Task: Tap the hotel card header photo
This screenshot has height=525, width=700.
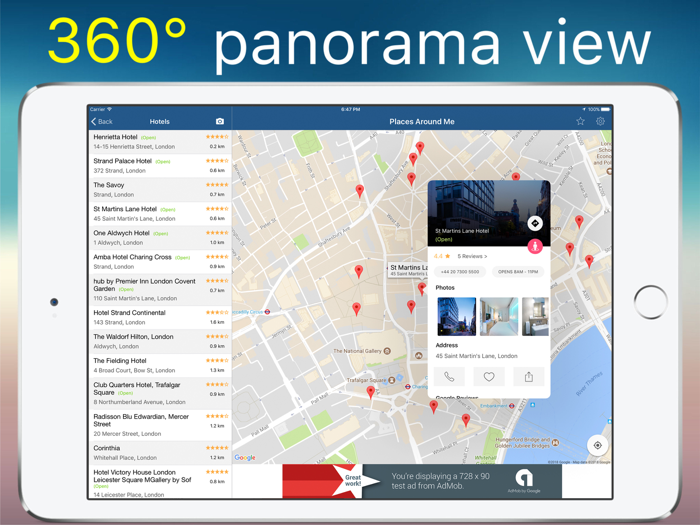Action: (489, 213)
